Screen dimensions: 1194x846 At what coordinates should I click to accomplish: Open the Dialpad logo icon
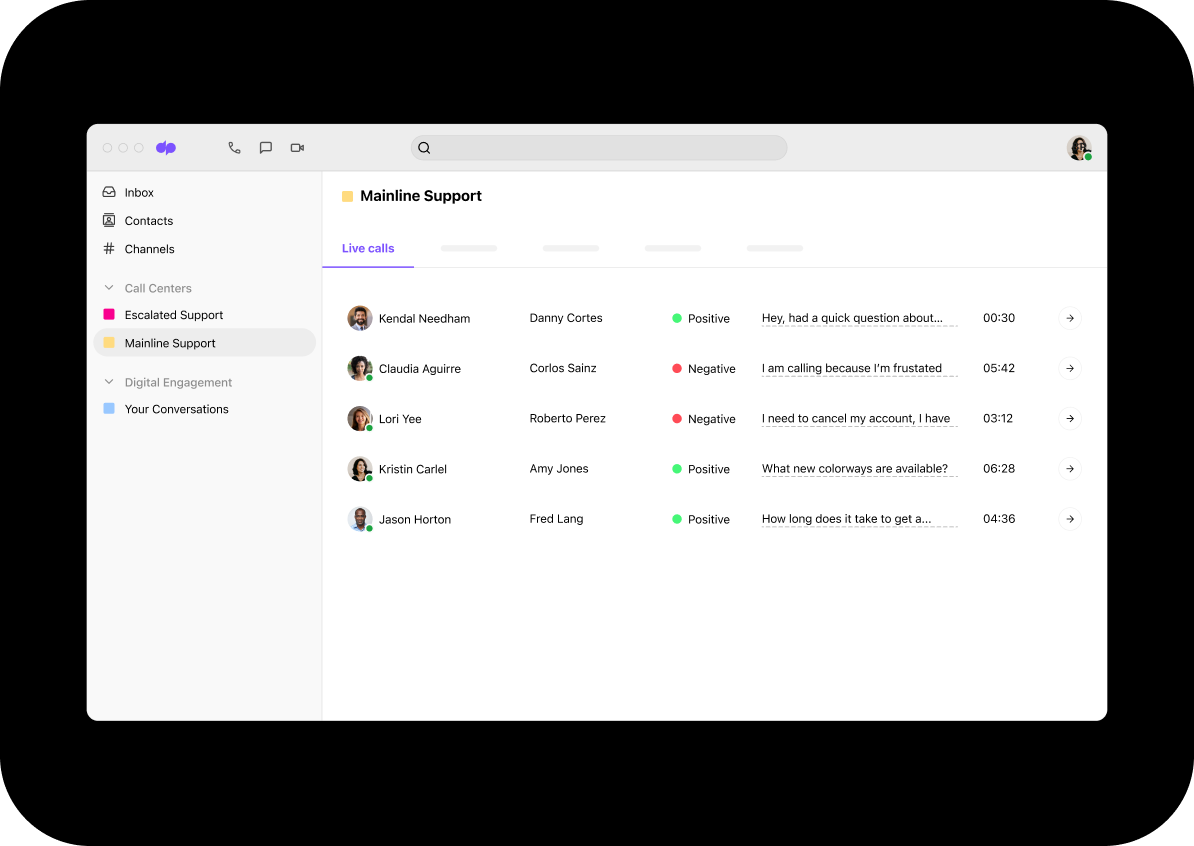166,148
